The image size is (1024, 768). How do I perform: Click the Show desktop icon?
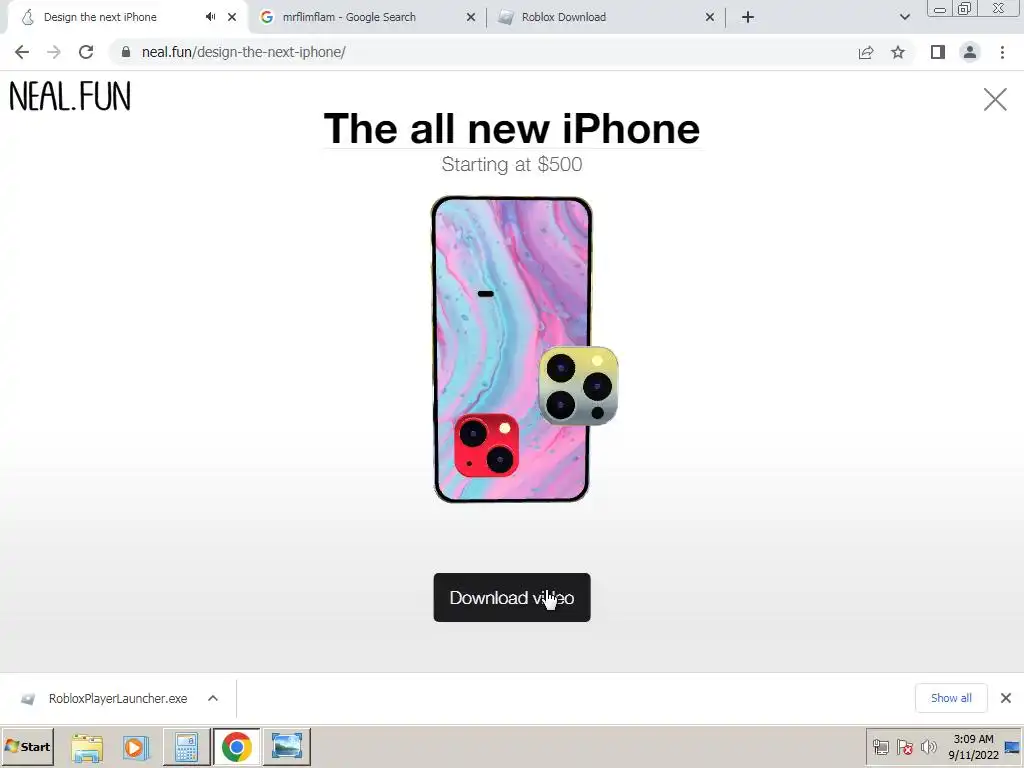(x=1013, y=747)
